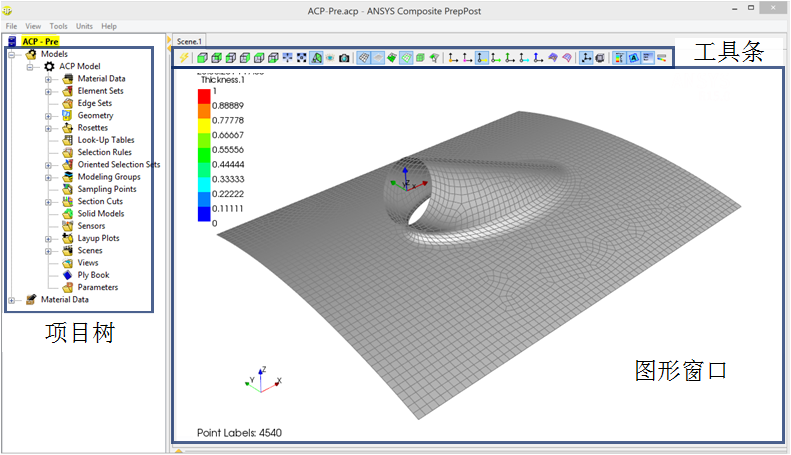Viewport: 791px width, 455px height.
Task: Open the File menu
Action: [11, 26]
